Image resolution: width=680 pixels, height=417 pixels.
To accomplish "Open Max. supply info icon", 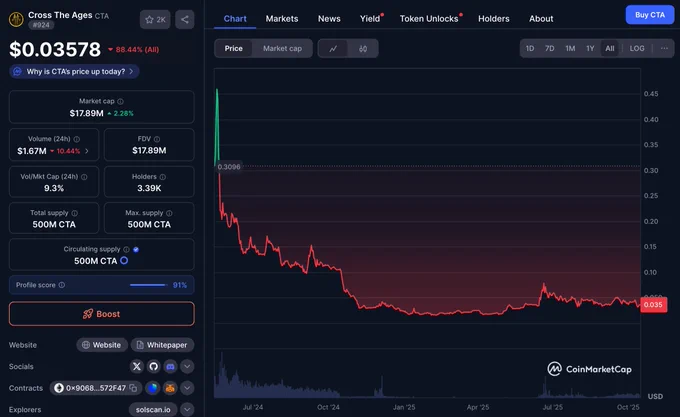I will pyautogui.click(x=169, y=213).
